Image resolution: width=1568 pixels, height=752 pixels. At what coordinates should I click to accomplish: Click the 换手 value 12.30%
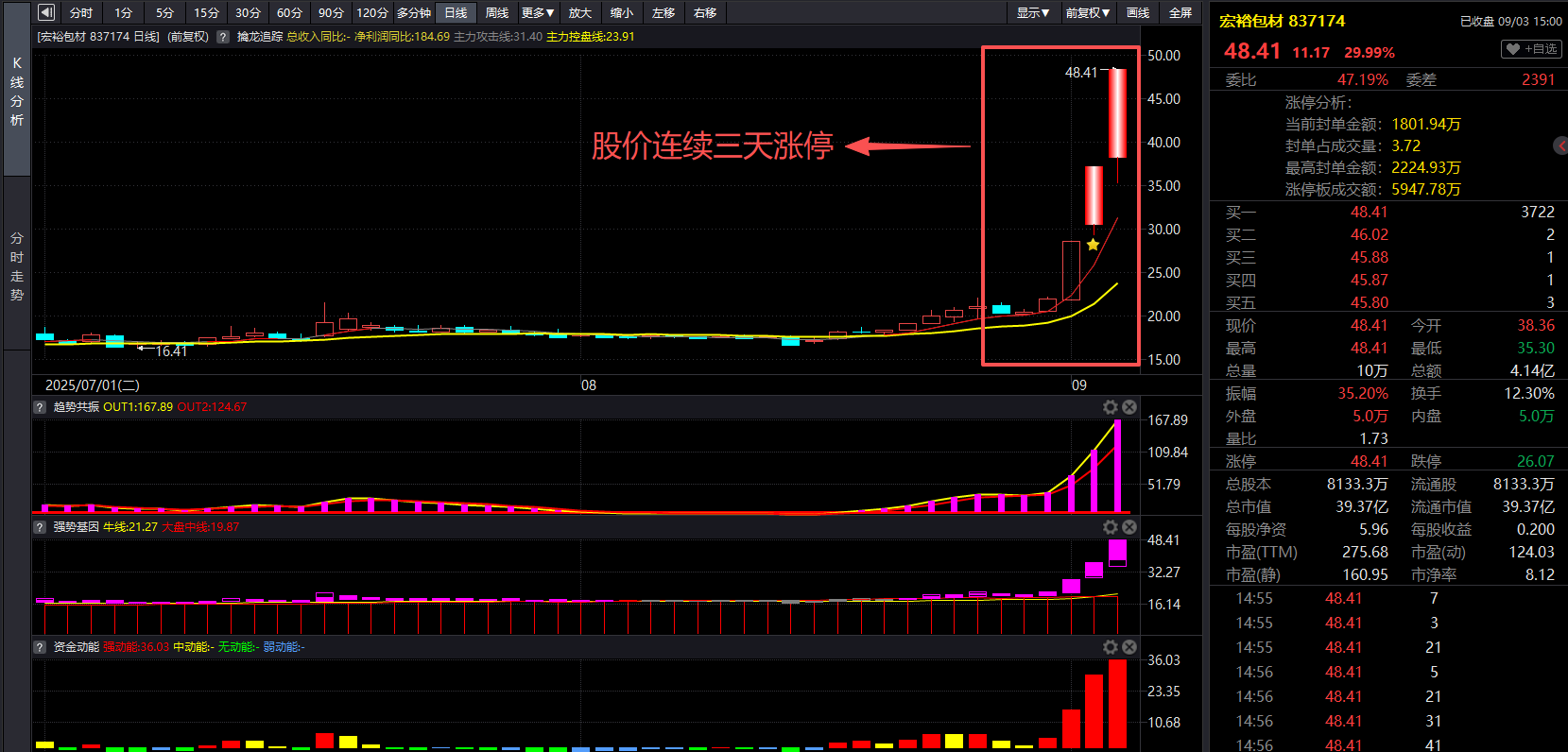pyautogui.click(x=1529, y=394)
